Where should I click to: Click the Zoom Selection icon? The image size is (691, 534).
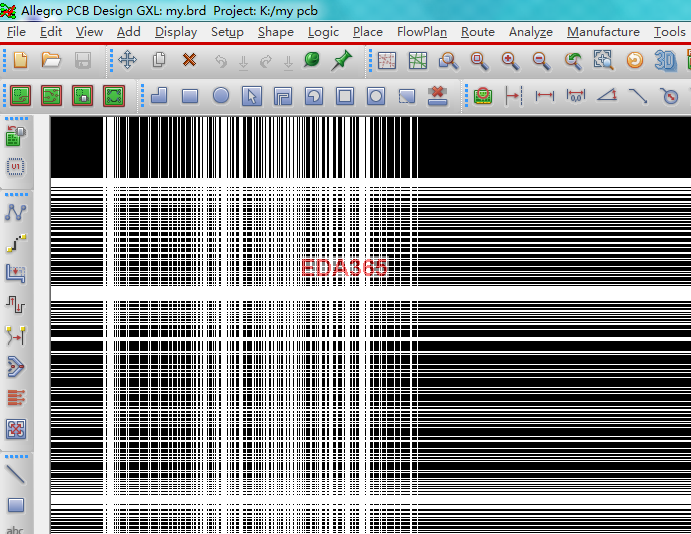(603, 60)
